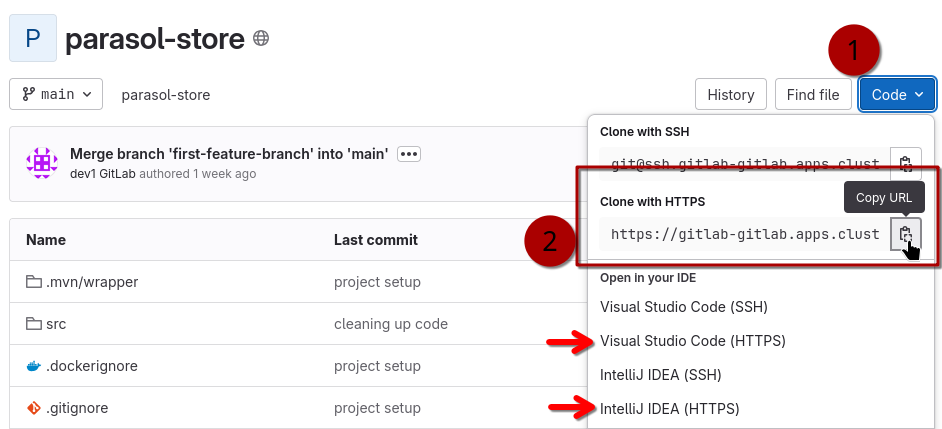Screen dimensions: 942x429
Task: Click the project avatar letter P
Action: pos(33,39)
